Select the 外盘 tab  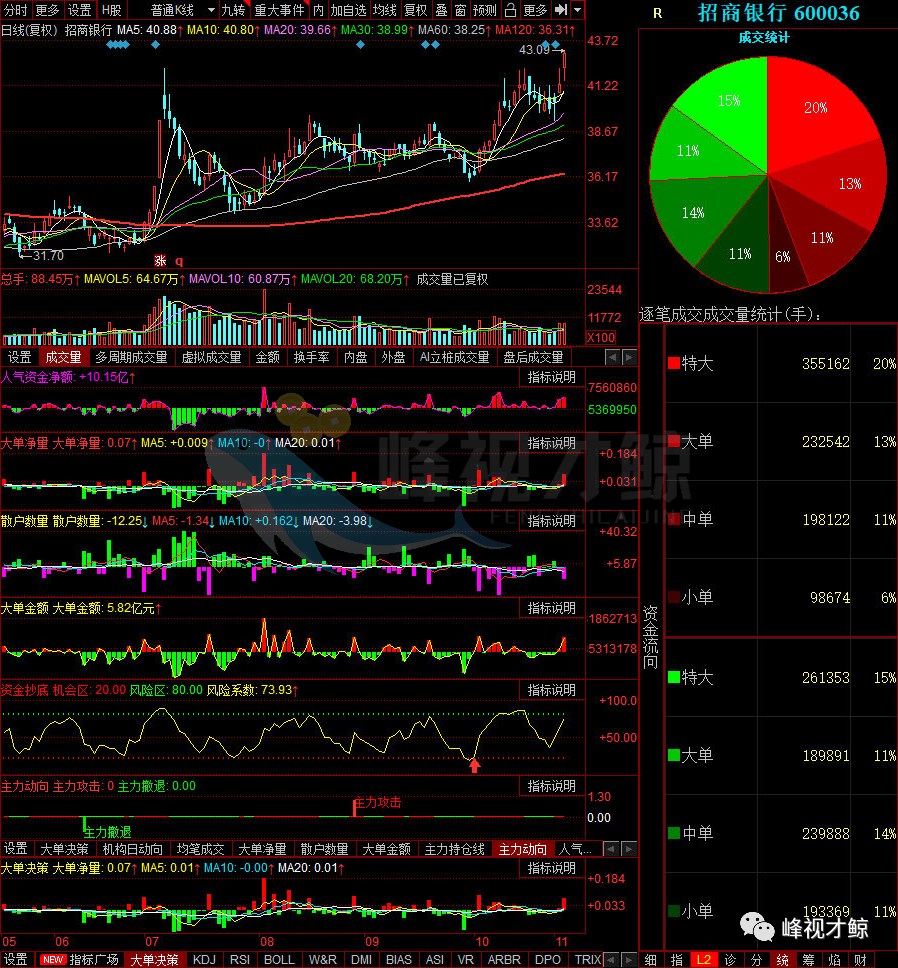pos(393,357)
